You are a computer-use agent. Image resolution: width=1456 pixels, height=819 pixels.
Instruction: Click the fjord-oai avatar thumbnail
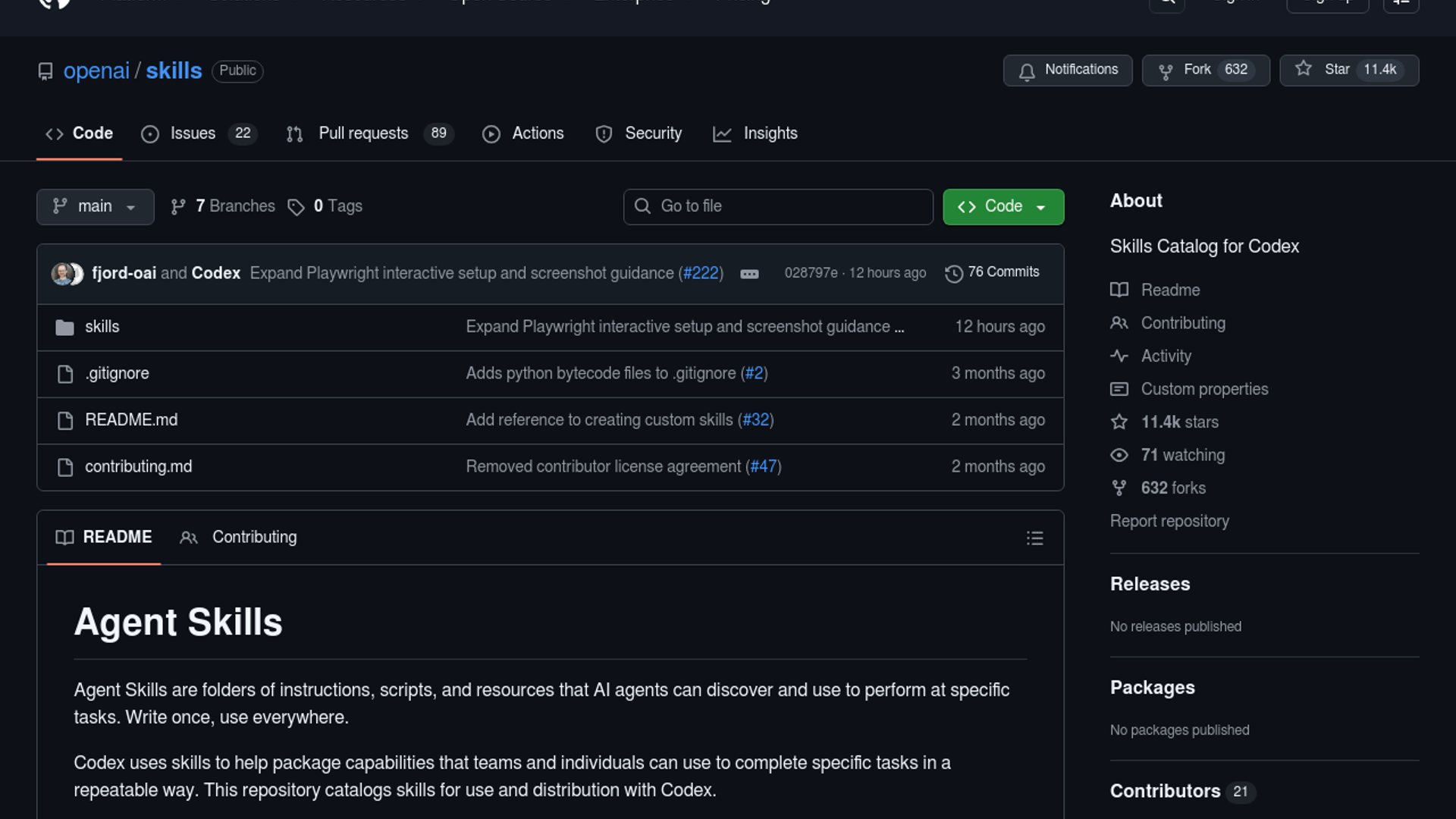pos(62,274)
